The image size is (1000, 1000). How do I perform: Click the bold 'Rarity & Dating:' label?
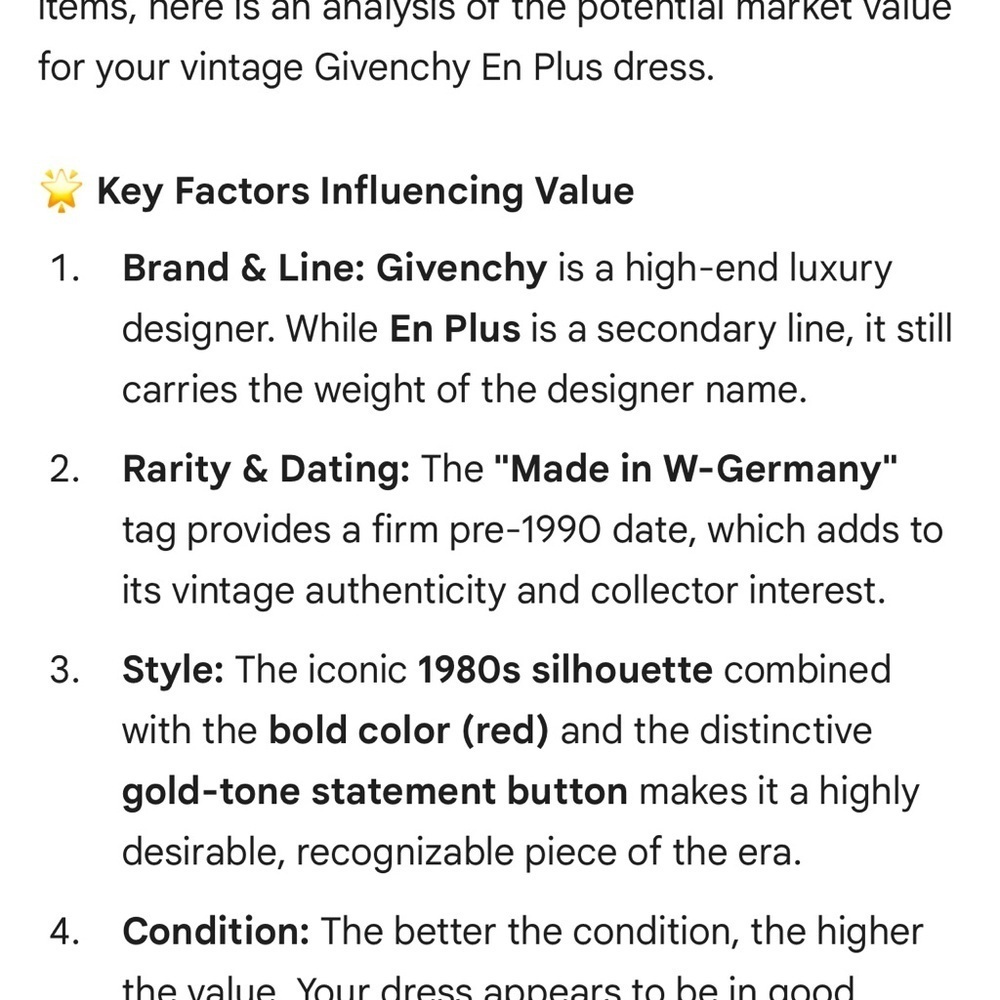pos(266,469)
